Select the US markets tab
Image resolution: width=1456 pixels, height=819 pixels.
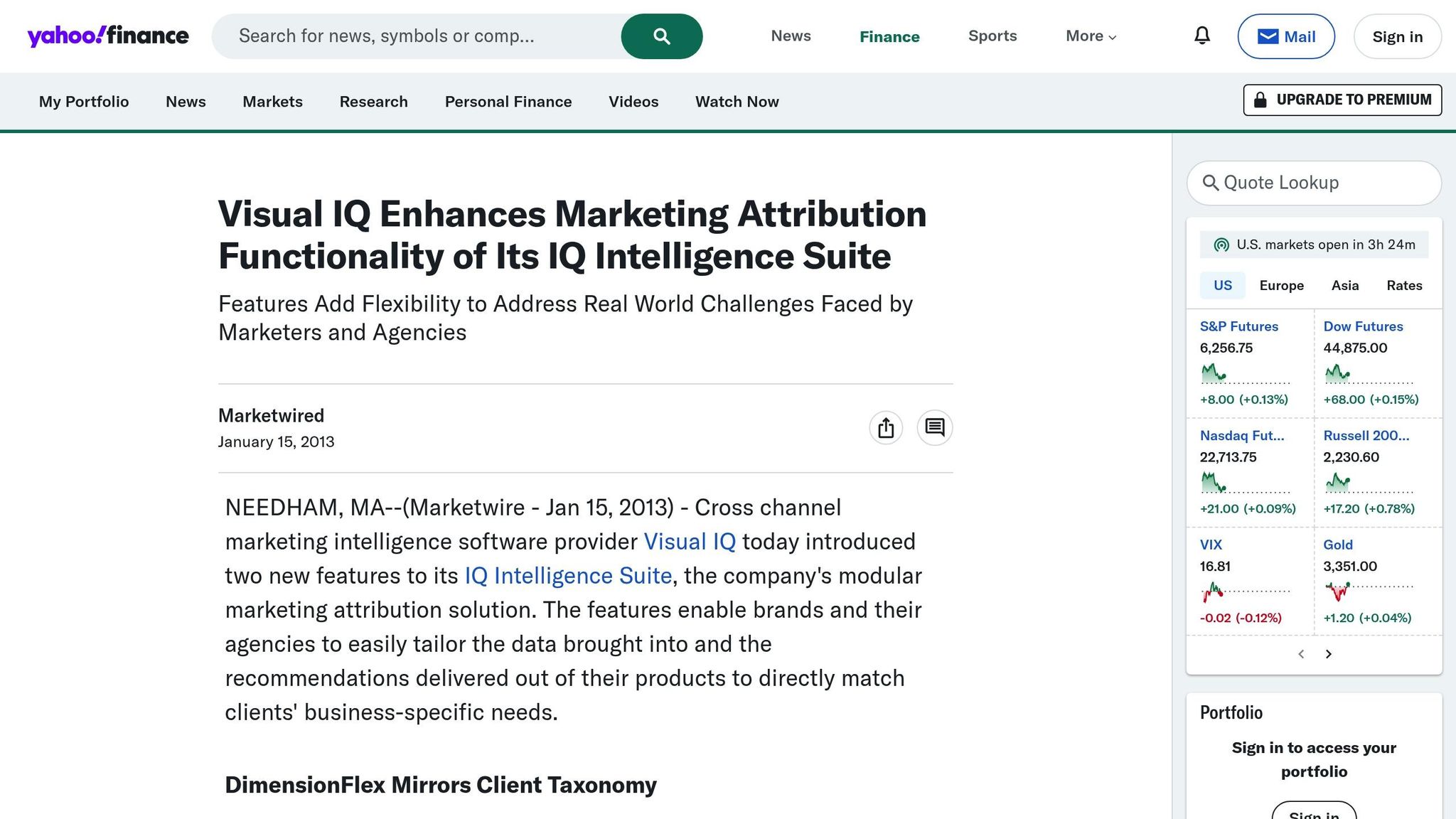(1223, 285)
